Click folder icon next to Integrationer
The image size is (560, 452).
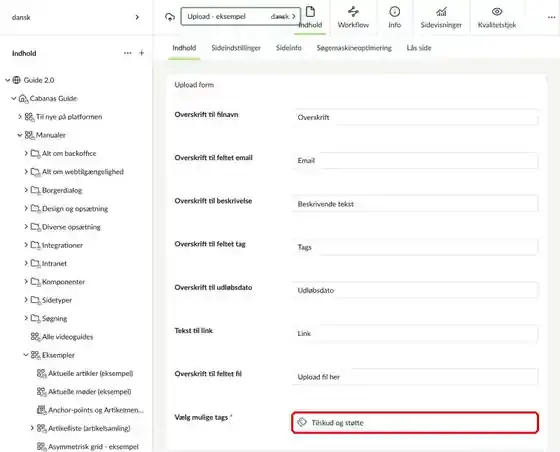coord(35,245)
